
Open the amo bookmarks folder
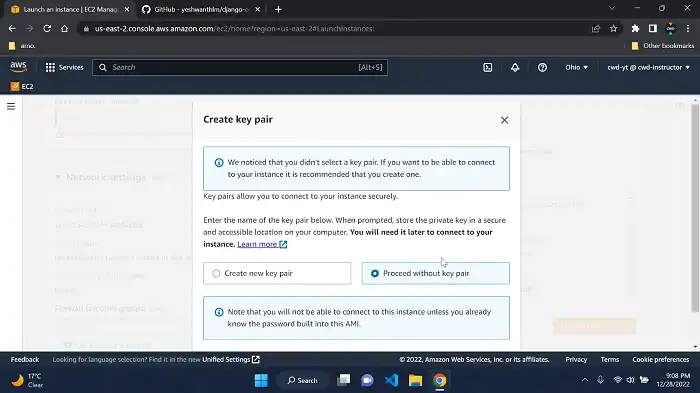tap(22, 46)
